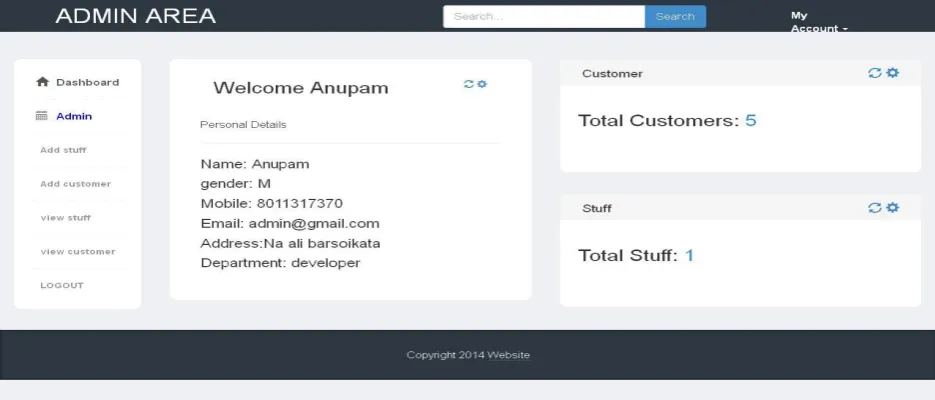Click the ADMIN AREA header title
The width and height of the screenshot is (935, 400).
[135, 16]
